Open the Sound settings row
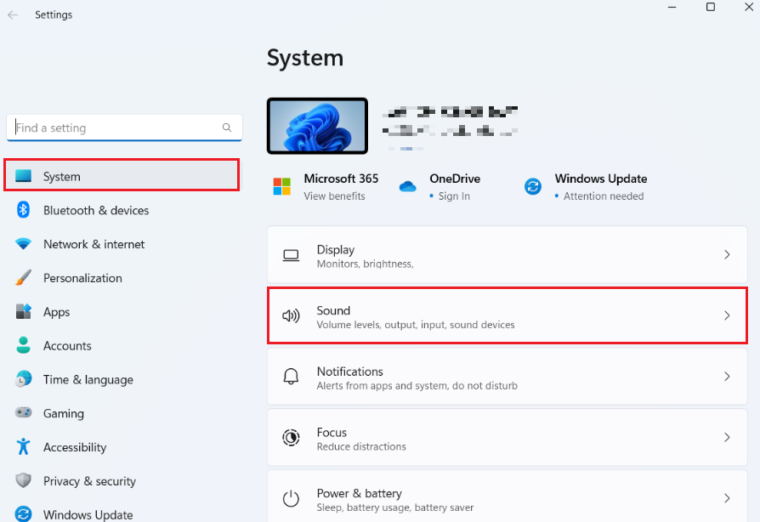The image size is (760, 522). (x=507, y=316)
